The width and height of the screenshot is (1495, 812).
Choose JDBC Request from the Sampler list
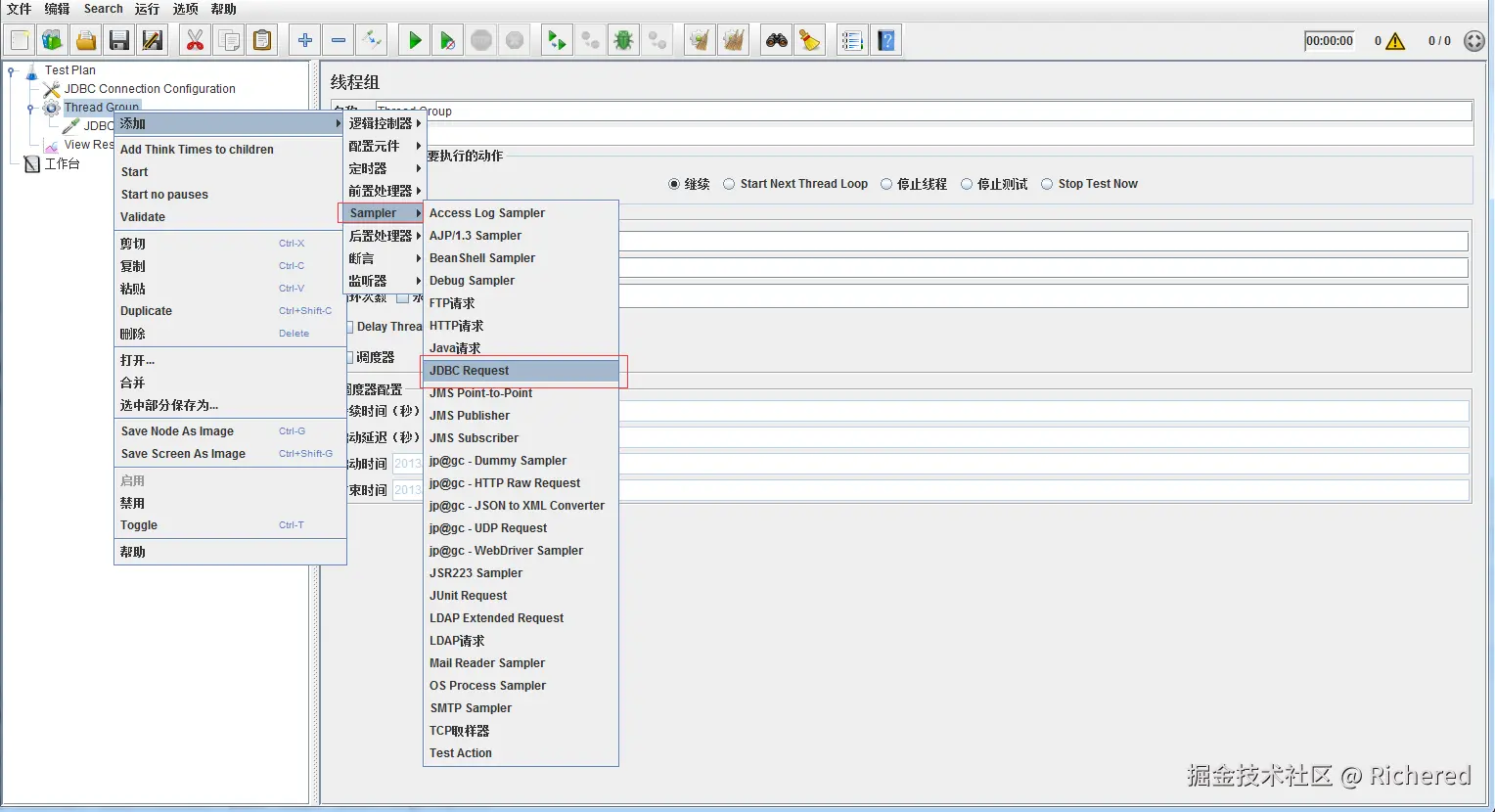click(470, 371)
